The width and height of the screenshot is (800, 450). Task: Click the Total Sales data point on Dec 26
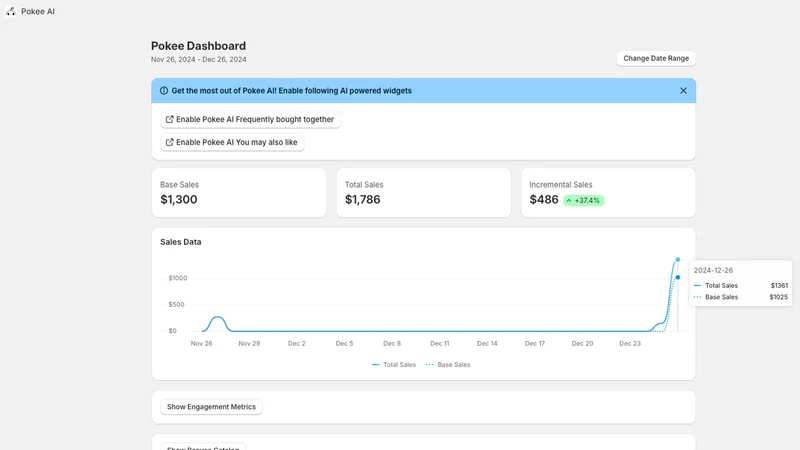(x=678, y=260)
